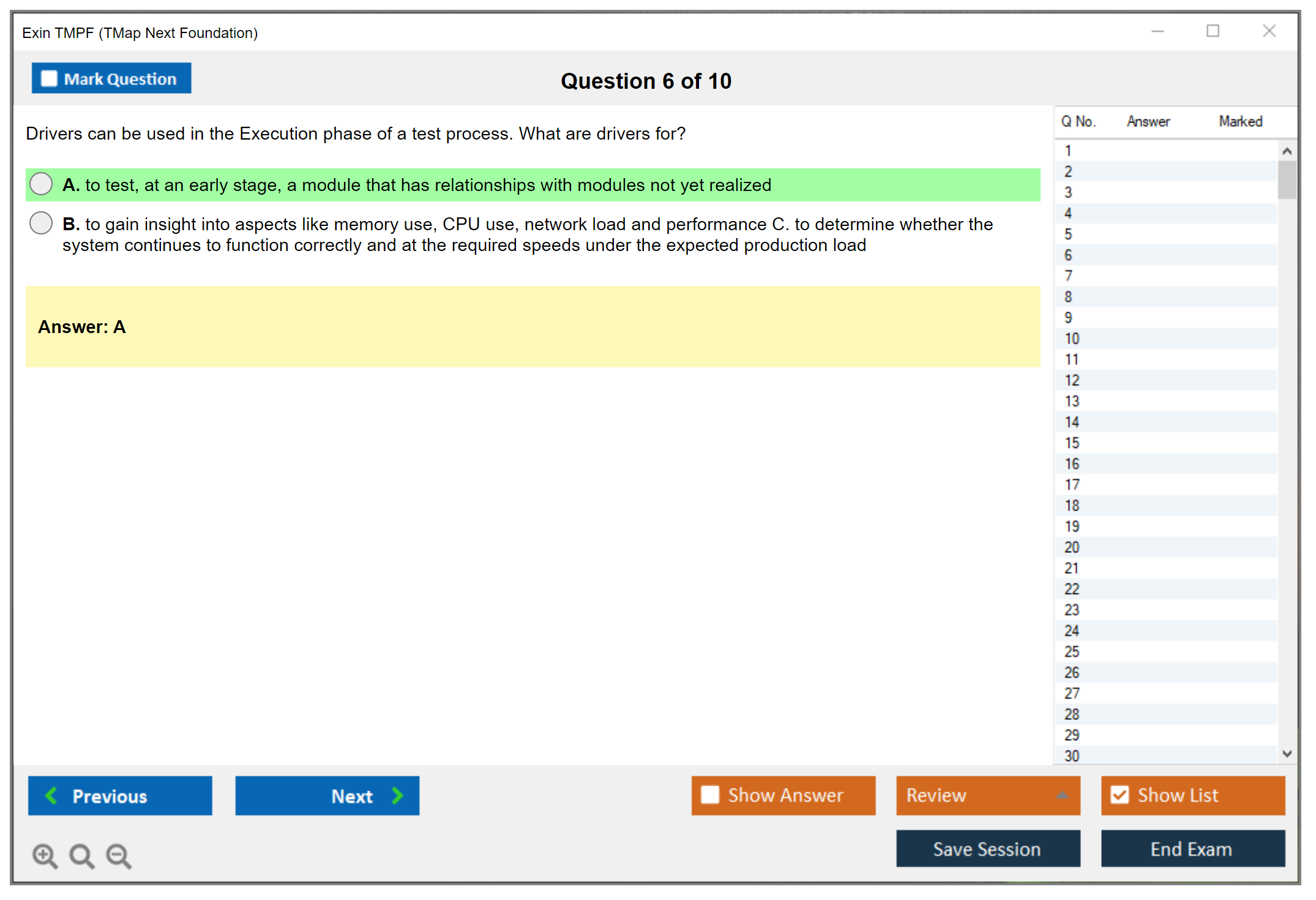Image resolution: width=1316 pixels, height=900 pixels.
Task: Click the green left arrow on Previous
Action: point(51,795)
